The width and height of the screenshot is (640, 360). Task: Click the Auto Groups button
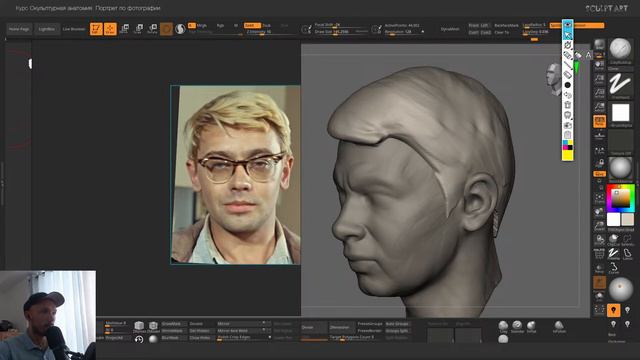398,324
